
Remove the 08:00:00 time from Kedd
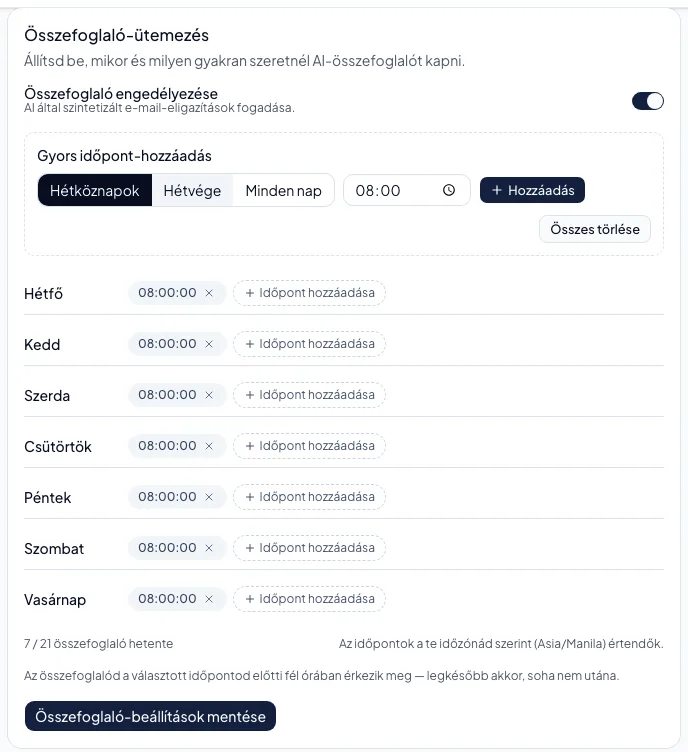tap(209, 344)
